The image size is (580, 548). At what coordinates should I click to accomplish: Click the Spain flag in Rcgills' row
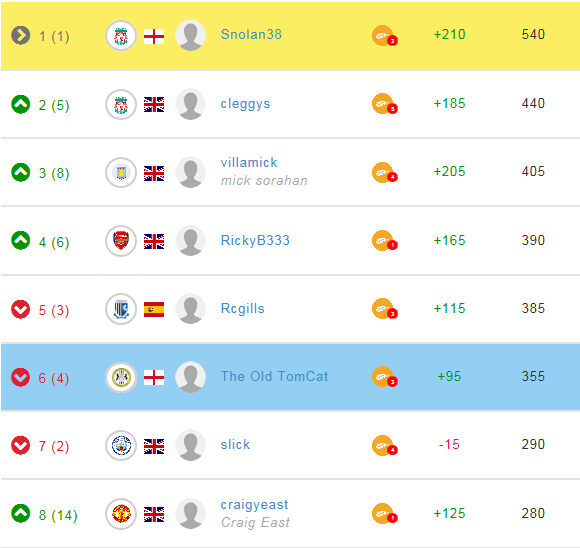154,309
